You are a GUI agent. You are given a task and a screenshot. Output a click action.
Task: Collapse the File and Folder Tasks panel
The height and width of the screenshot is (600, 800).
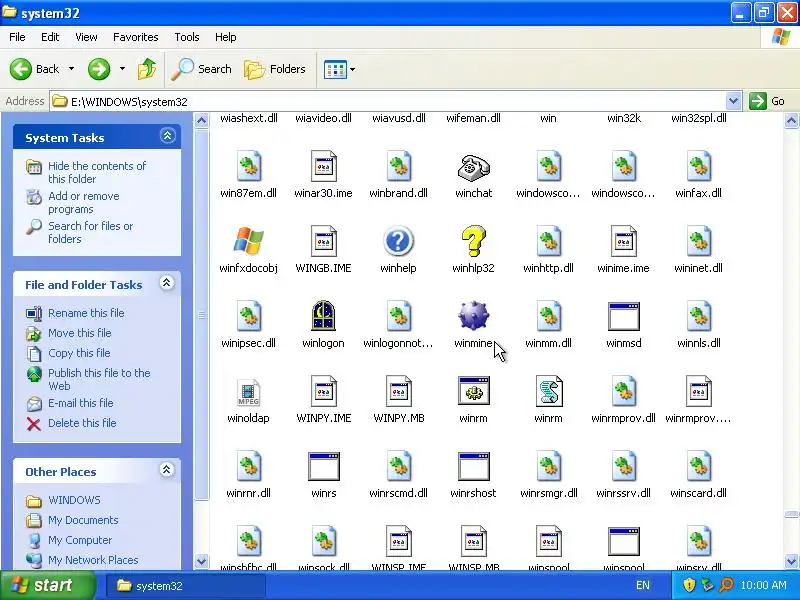[166, 283]
